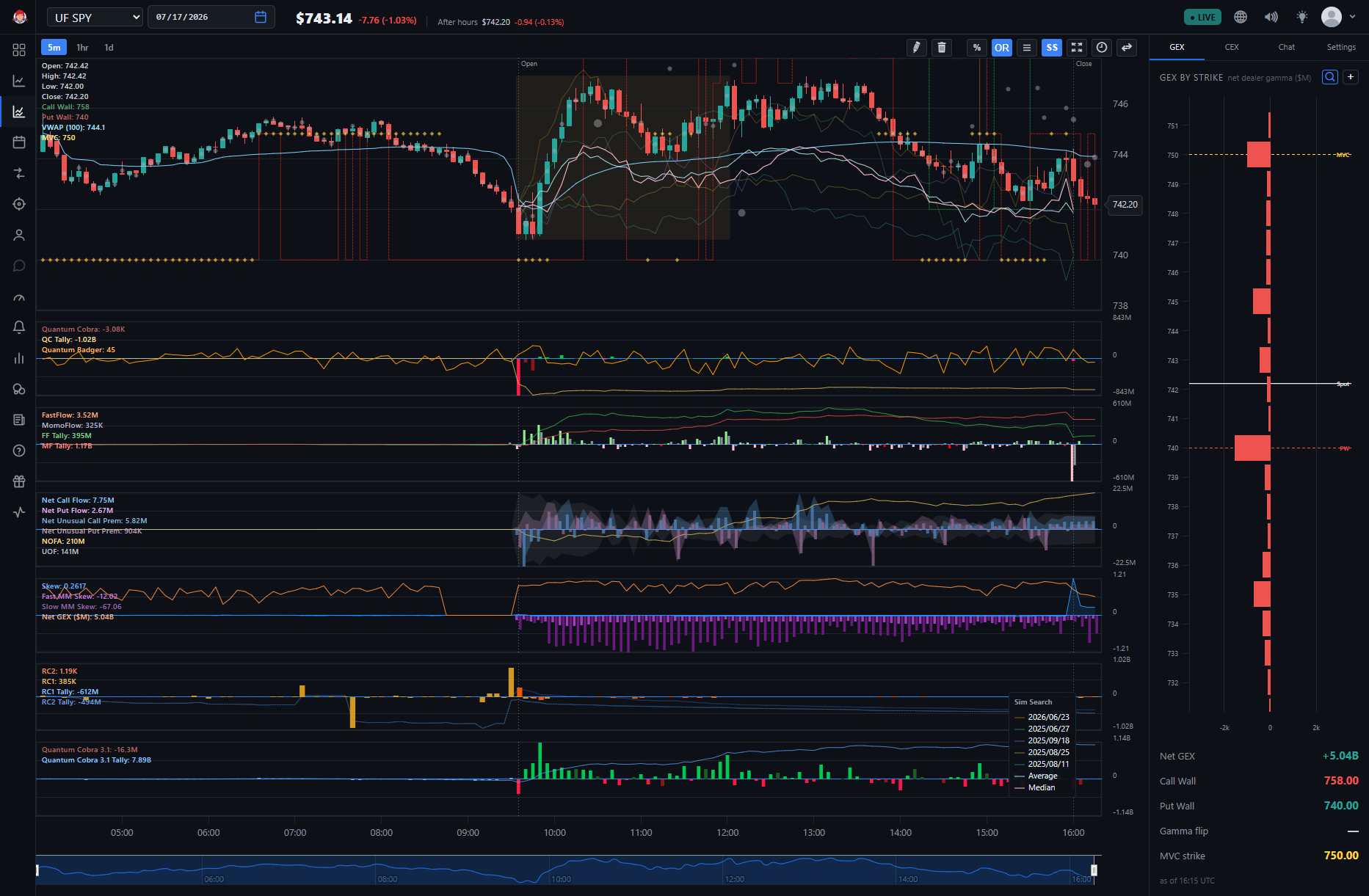Image resolution: width=1369 pixels, height=896 pixels.
Task: Select the 1d timeframe
Action: point(109,48)
